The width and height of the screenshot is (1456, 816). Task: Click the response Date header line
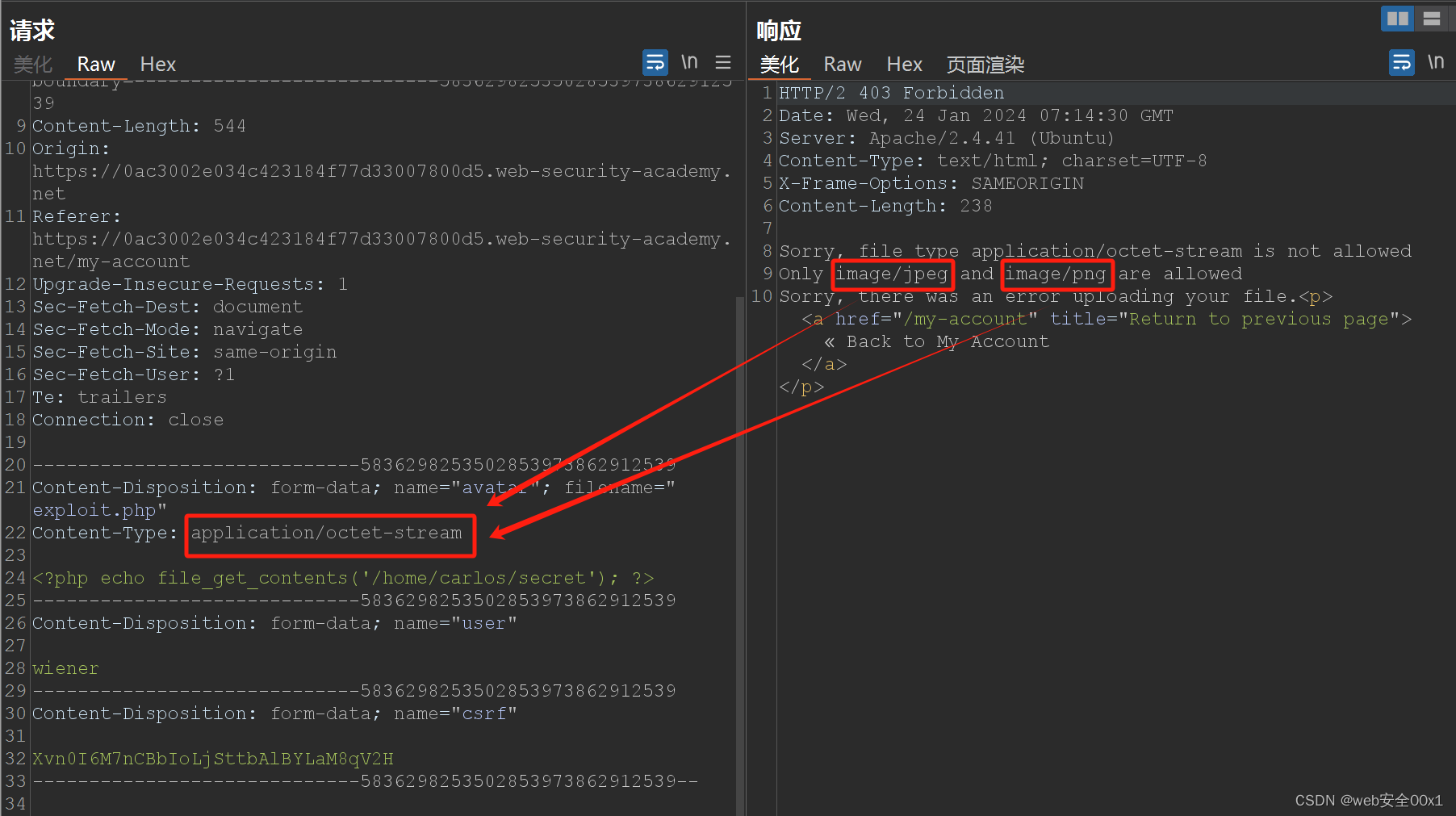[976, 115]
